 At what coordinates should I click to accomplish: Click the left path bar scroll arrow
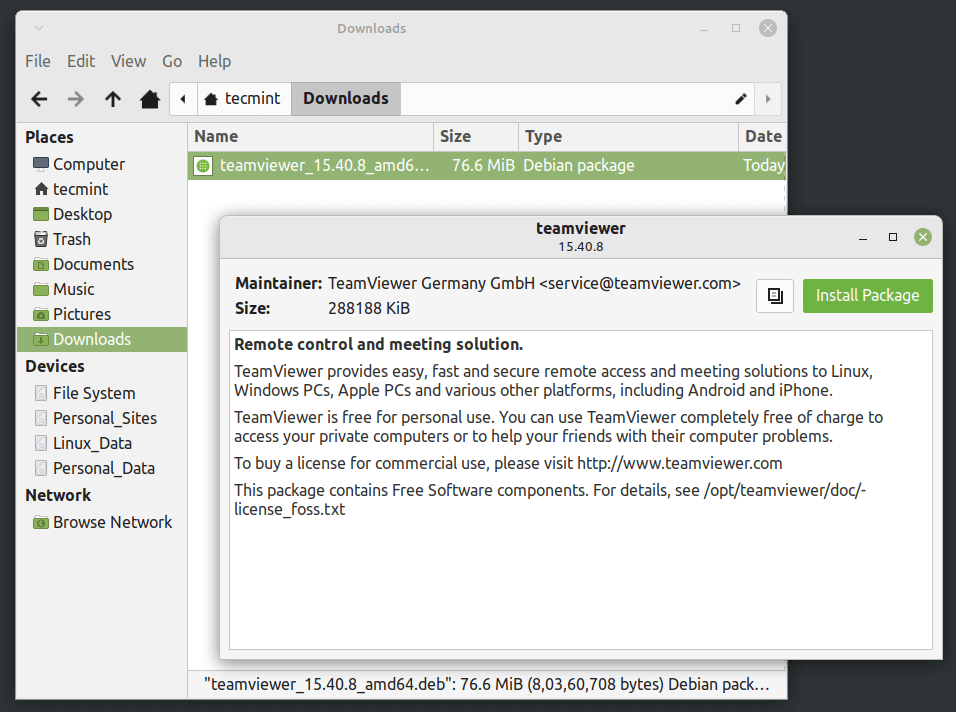click(183, 99)
